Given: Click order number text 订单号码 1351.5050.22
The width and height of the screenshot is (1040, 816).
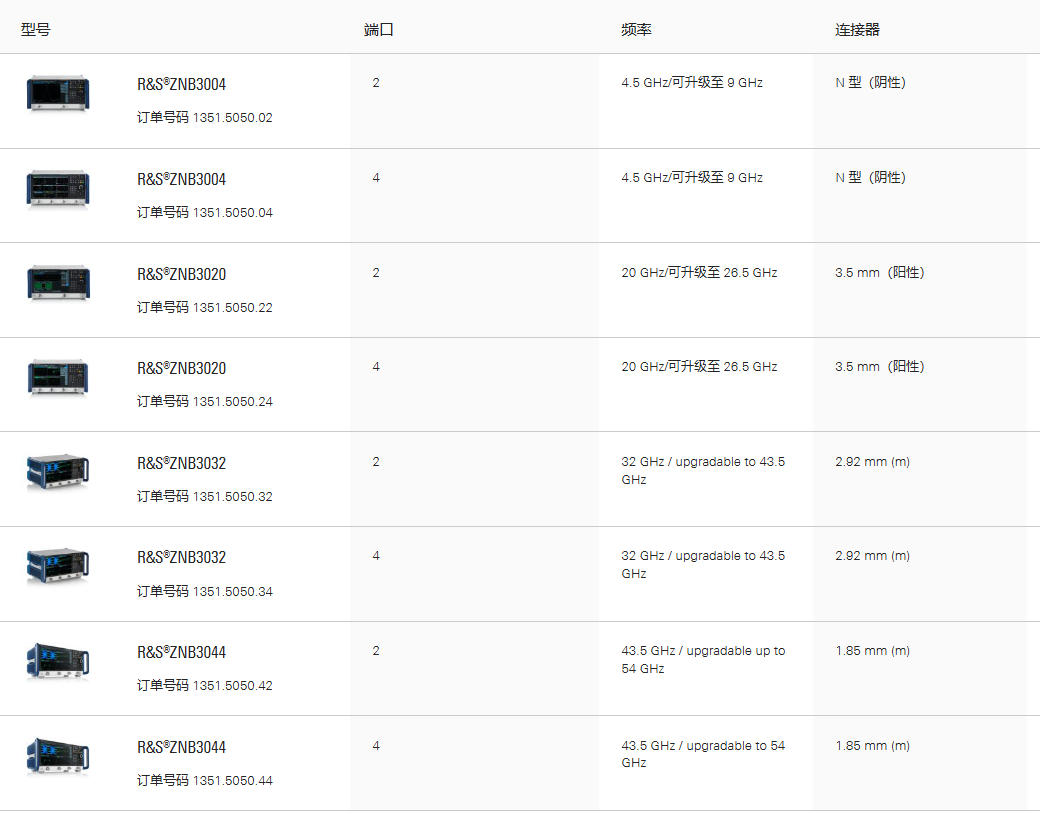Looking at the screenshot, I should 204,307.
